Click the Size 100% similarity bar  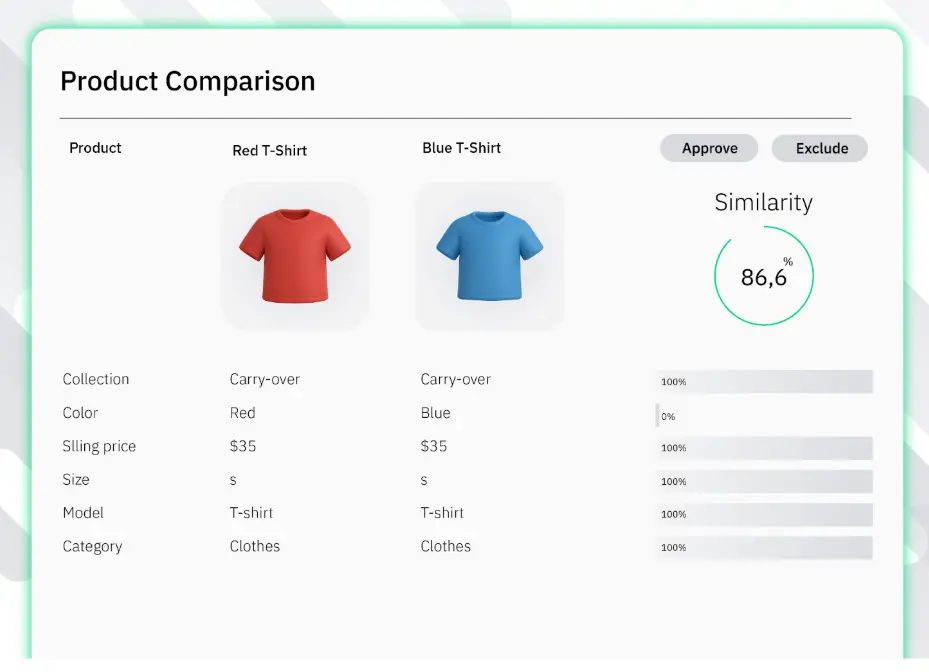[764, 481]
